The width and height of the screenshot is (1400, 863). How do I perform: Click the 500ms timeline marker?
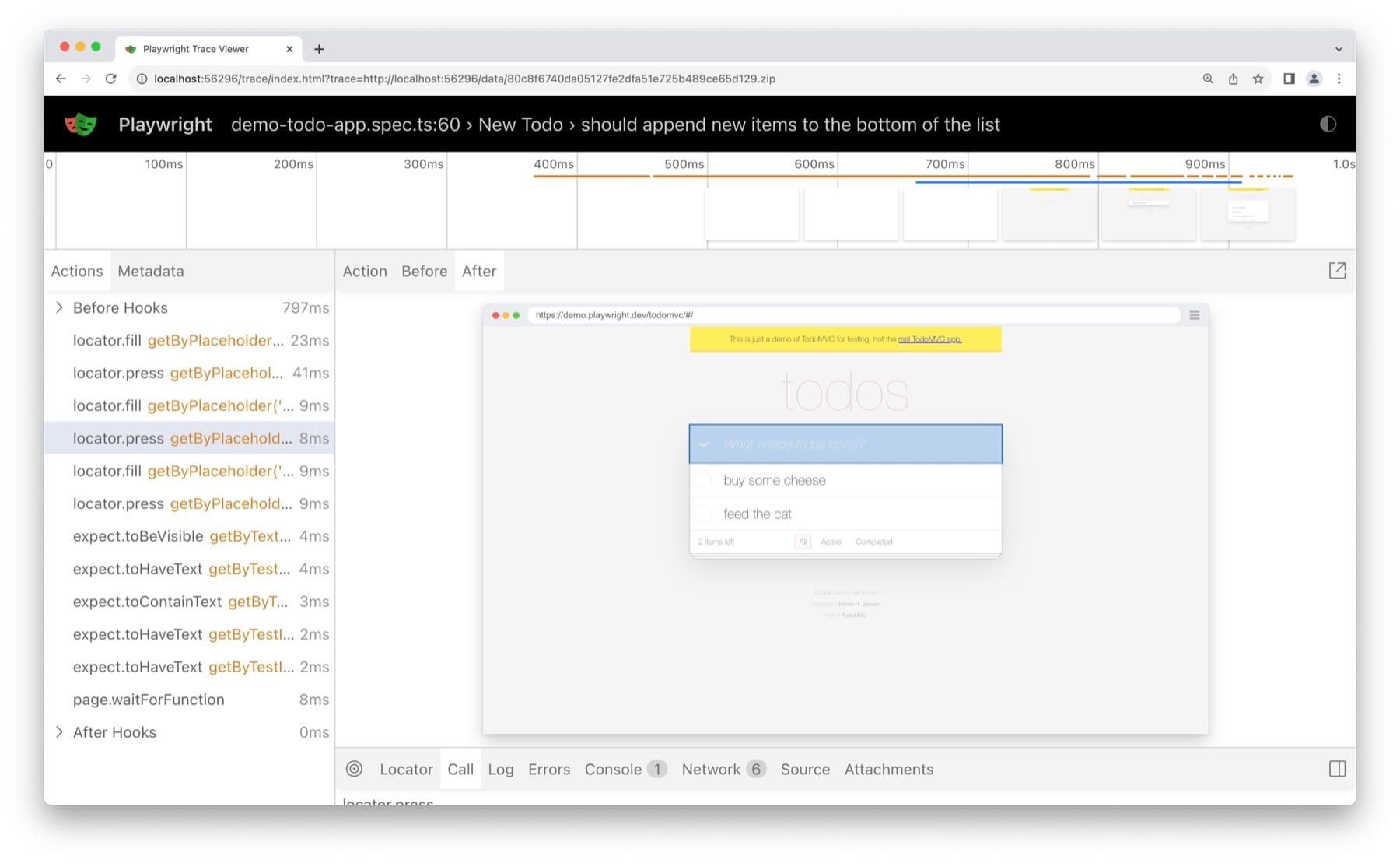point(684,164)
